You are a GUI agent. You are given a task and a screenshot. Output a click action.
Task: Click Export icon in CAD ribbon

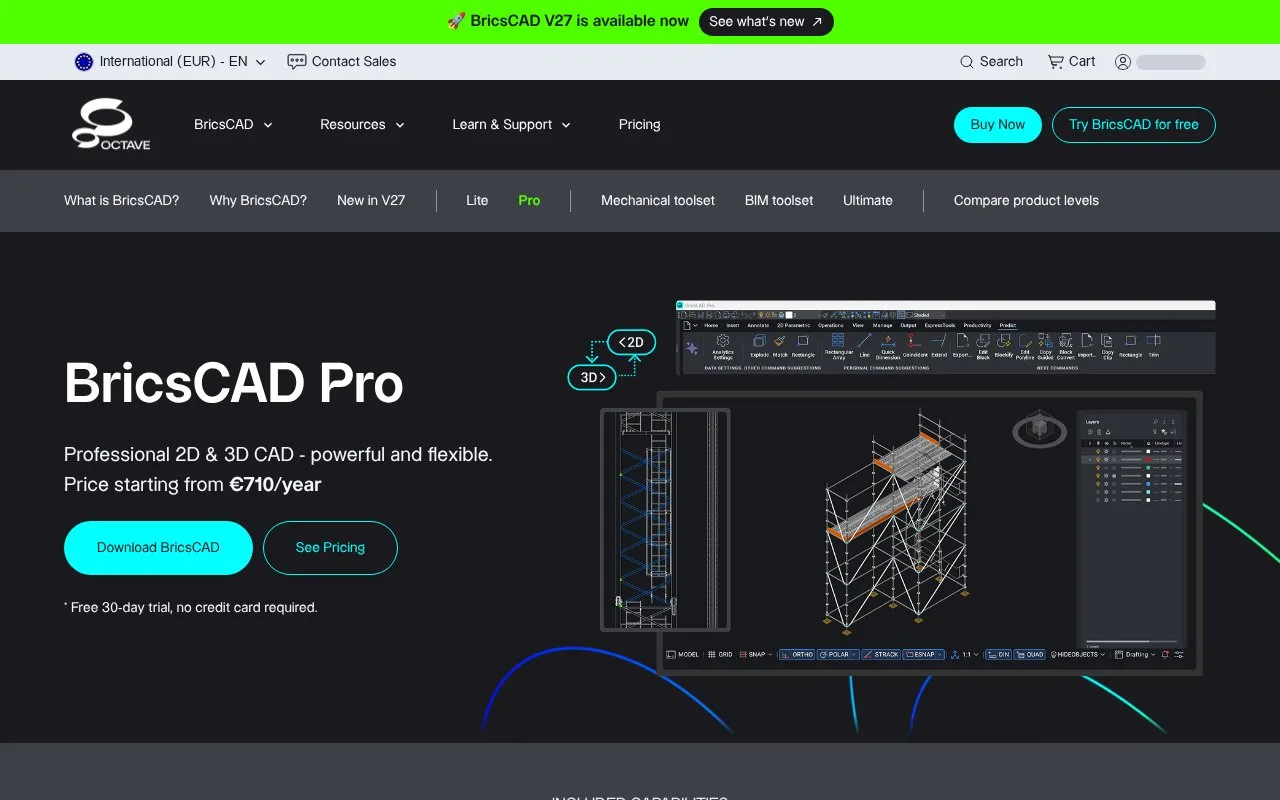coord(962,346)
